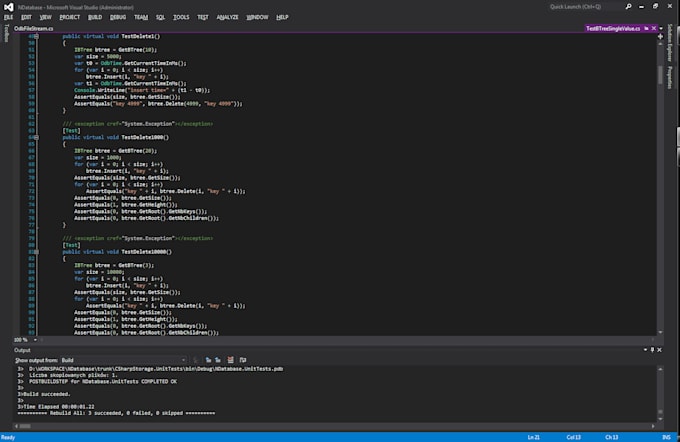Open the SQL menu
680x442 pixels.
(x=160, y=17)
